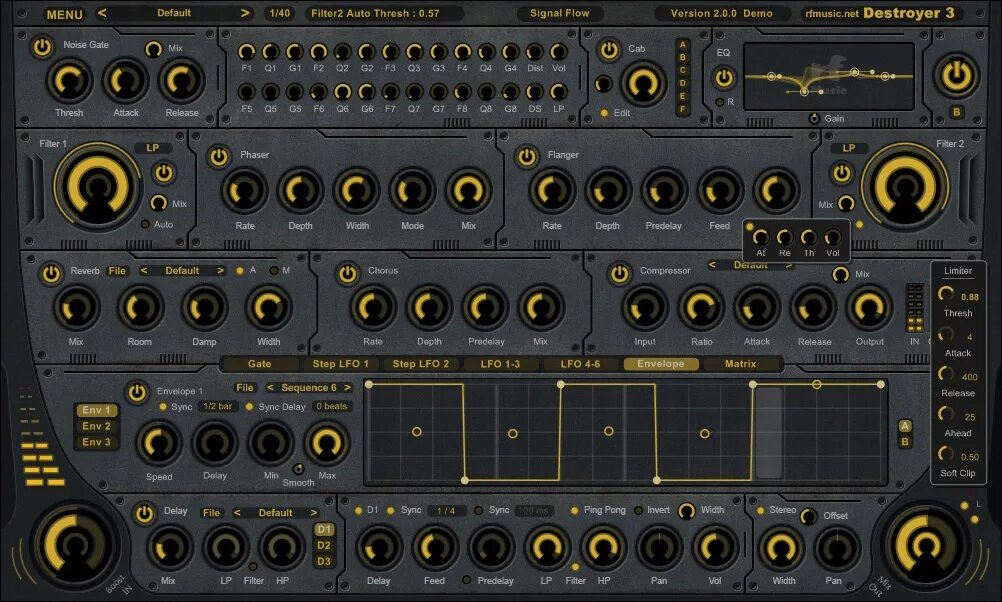Click the large master power button
Image resolution: width=1002 pixels, height=602 pixels.
coord(957,75)
